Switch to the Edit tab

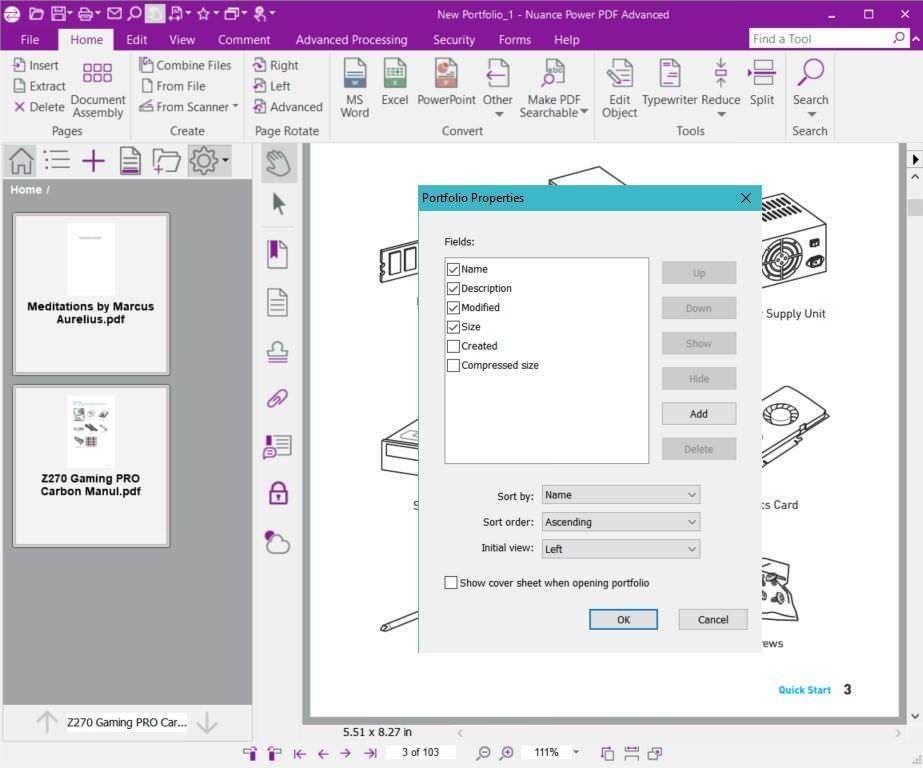click(x=136, y=39)
